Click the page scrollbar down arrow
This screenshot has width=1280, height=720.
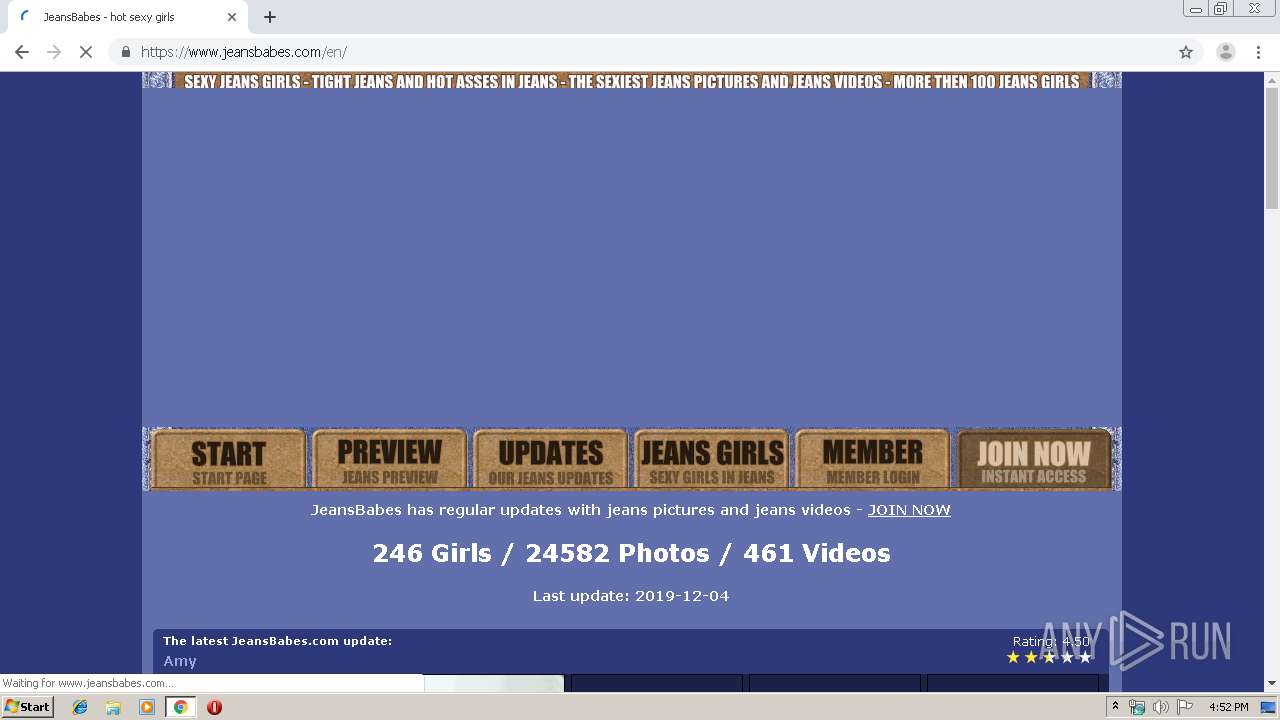point(1272,684)
